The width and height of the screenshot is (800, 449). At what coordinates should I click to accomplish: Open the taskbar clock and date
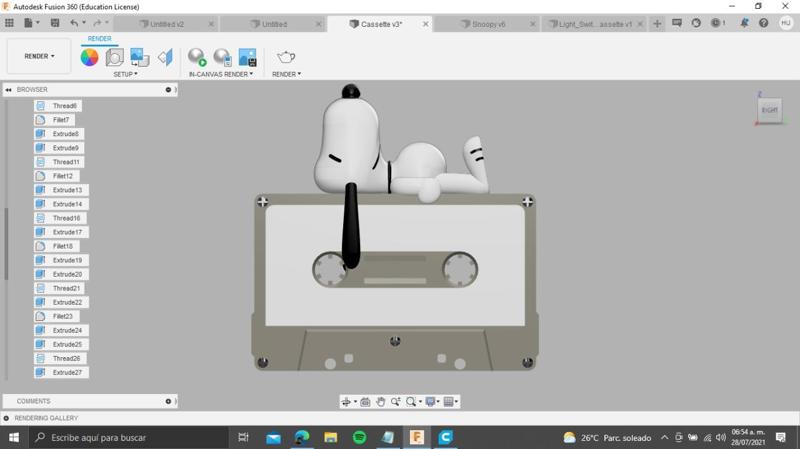click(x=747, y=437)
